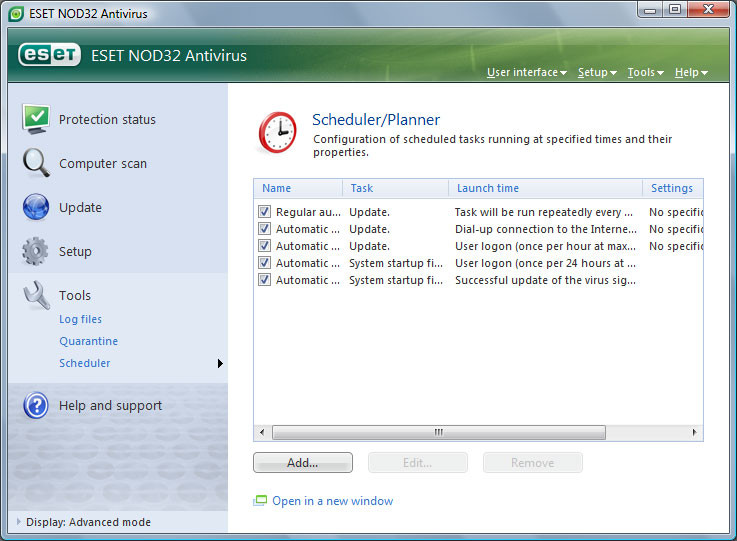The width and height of the screenshot is (737, 541).
Task: Click the Remove button
Action: click(533, 463)
